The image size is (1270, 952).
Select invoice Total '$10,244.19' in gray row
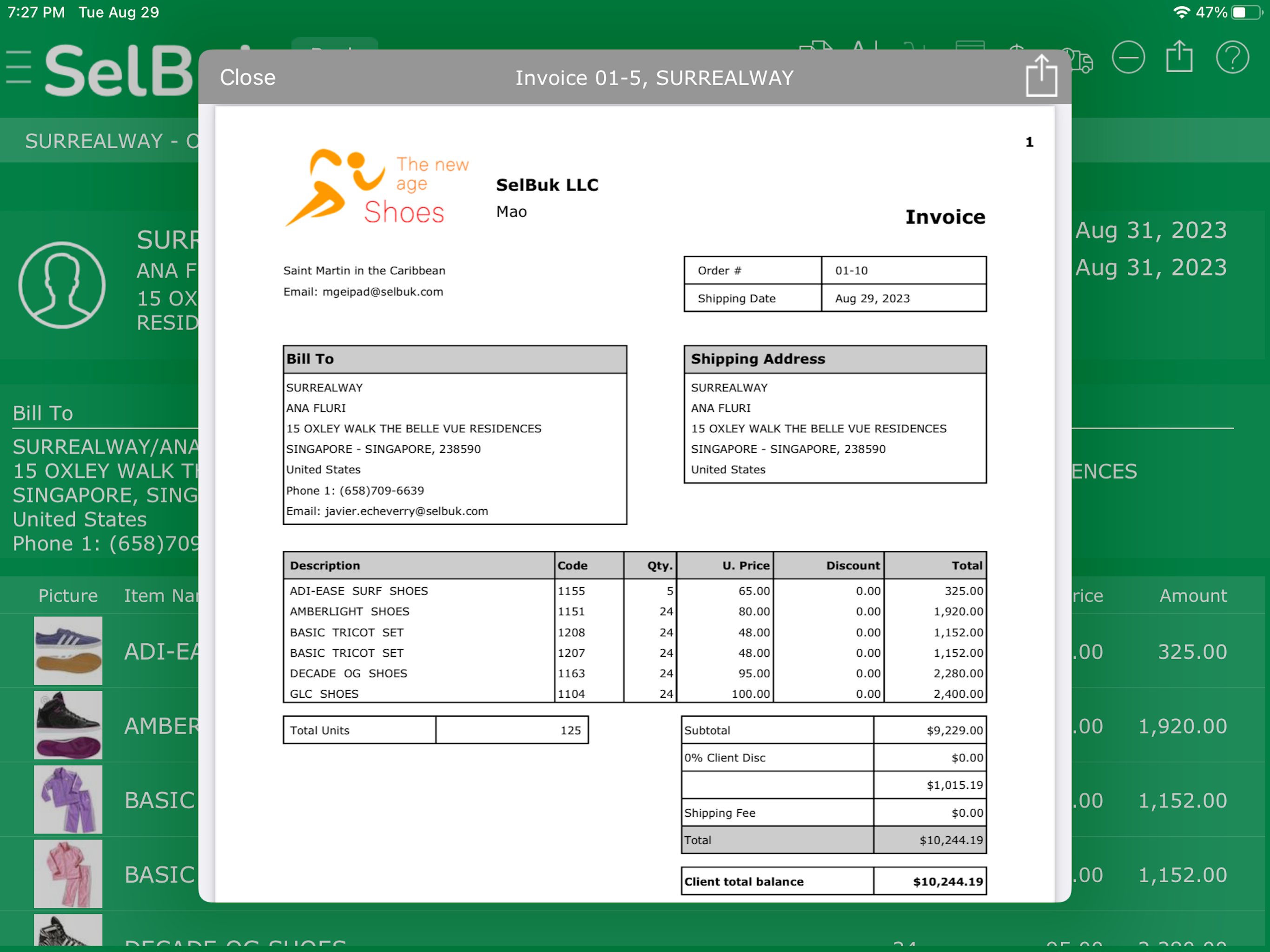coord(951,840)
